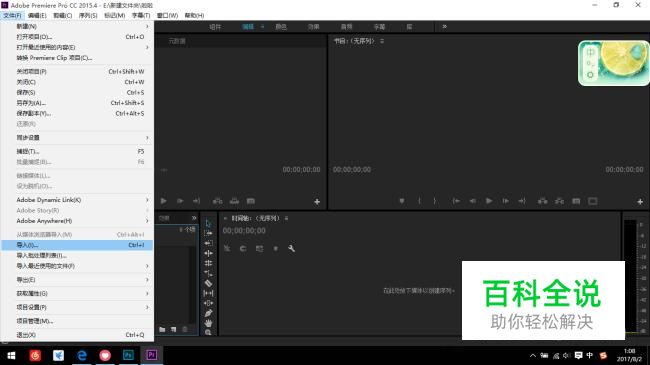Add marker button in timeline header

[x=275, y=248]
